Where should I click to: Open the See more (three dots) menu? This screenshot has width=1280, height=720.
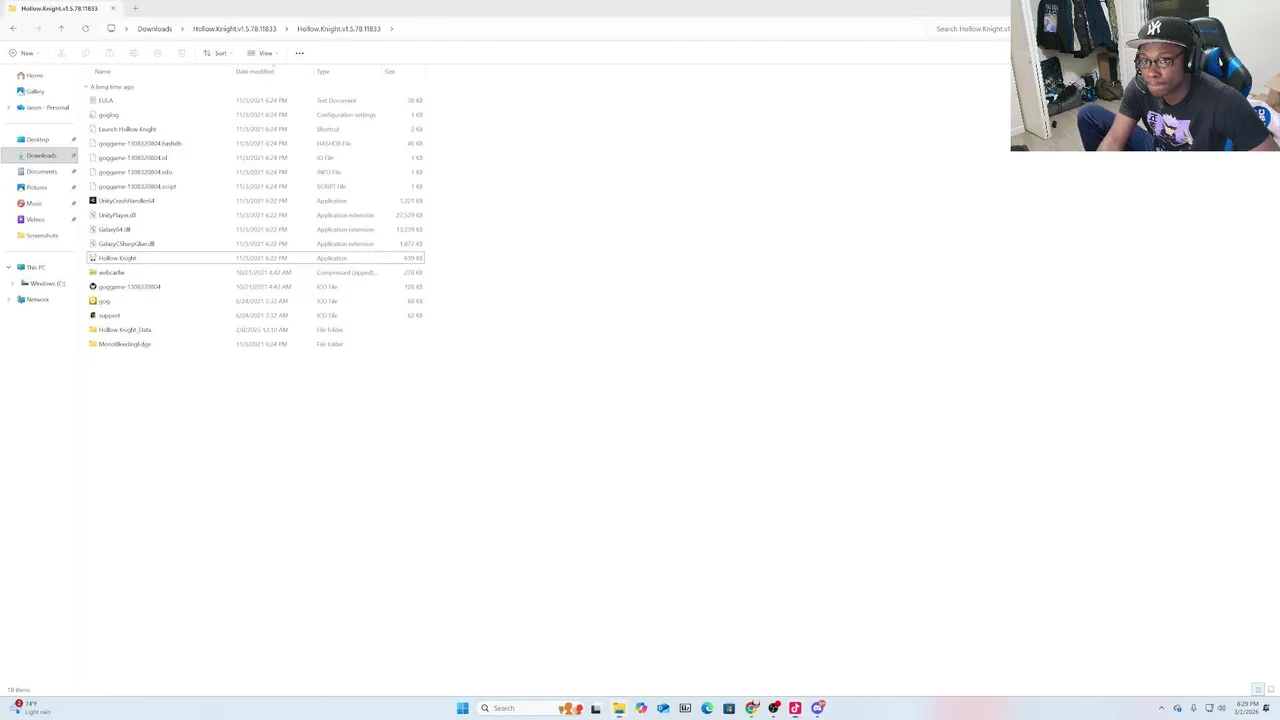[x=299, y=53]
